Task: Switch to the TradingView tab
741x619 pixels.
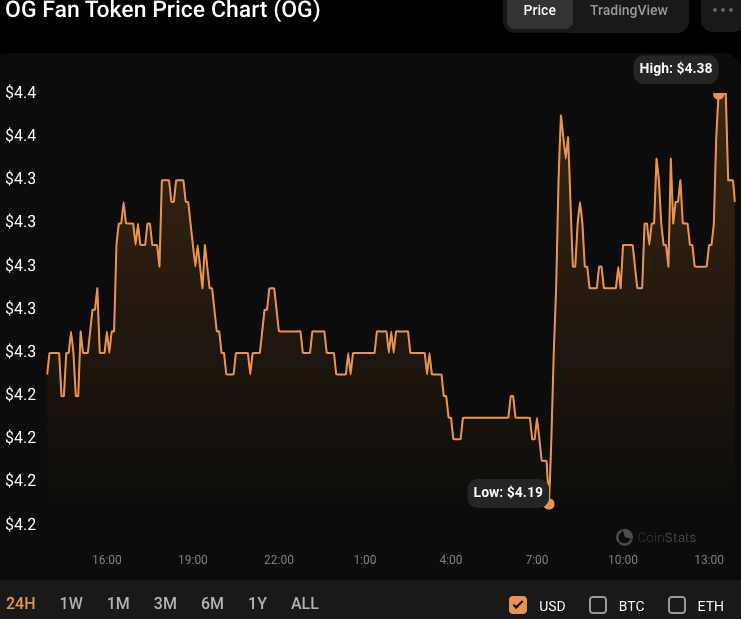Action: tap(628, 10)
